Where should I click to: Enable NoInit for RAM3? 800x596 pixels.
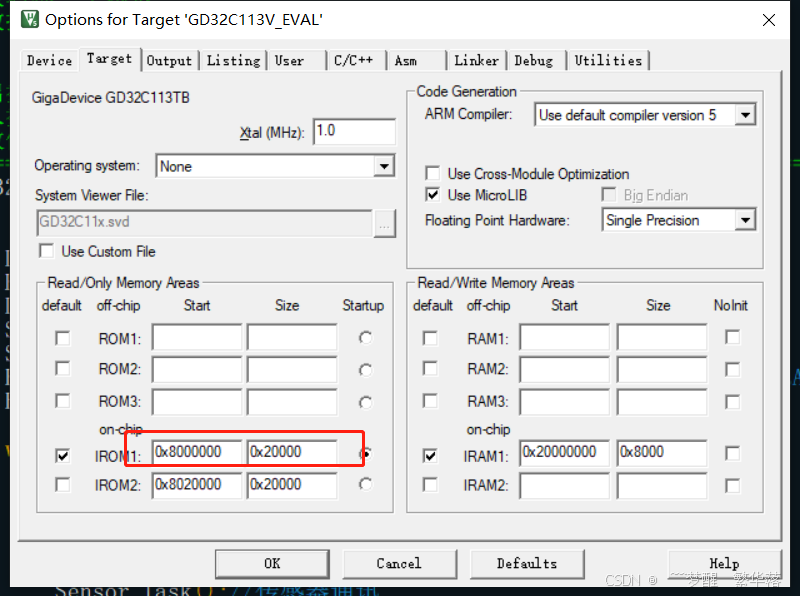coord(733,402)
